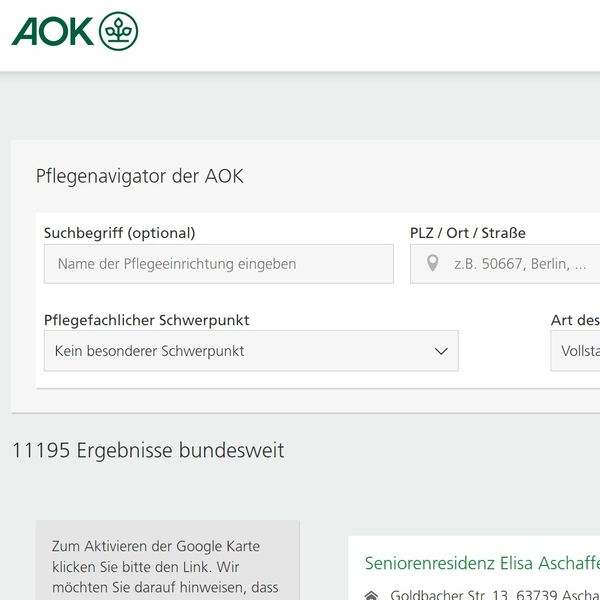Click the chevron arrow of Schwerpunkt dropdown
The height and width of the screenshot is (600, 600).
(441, 351)
